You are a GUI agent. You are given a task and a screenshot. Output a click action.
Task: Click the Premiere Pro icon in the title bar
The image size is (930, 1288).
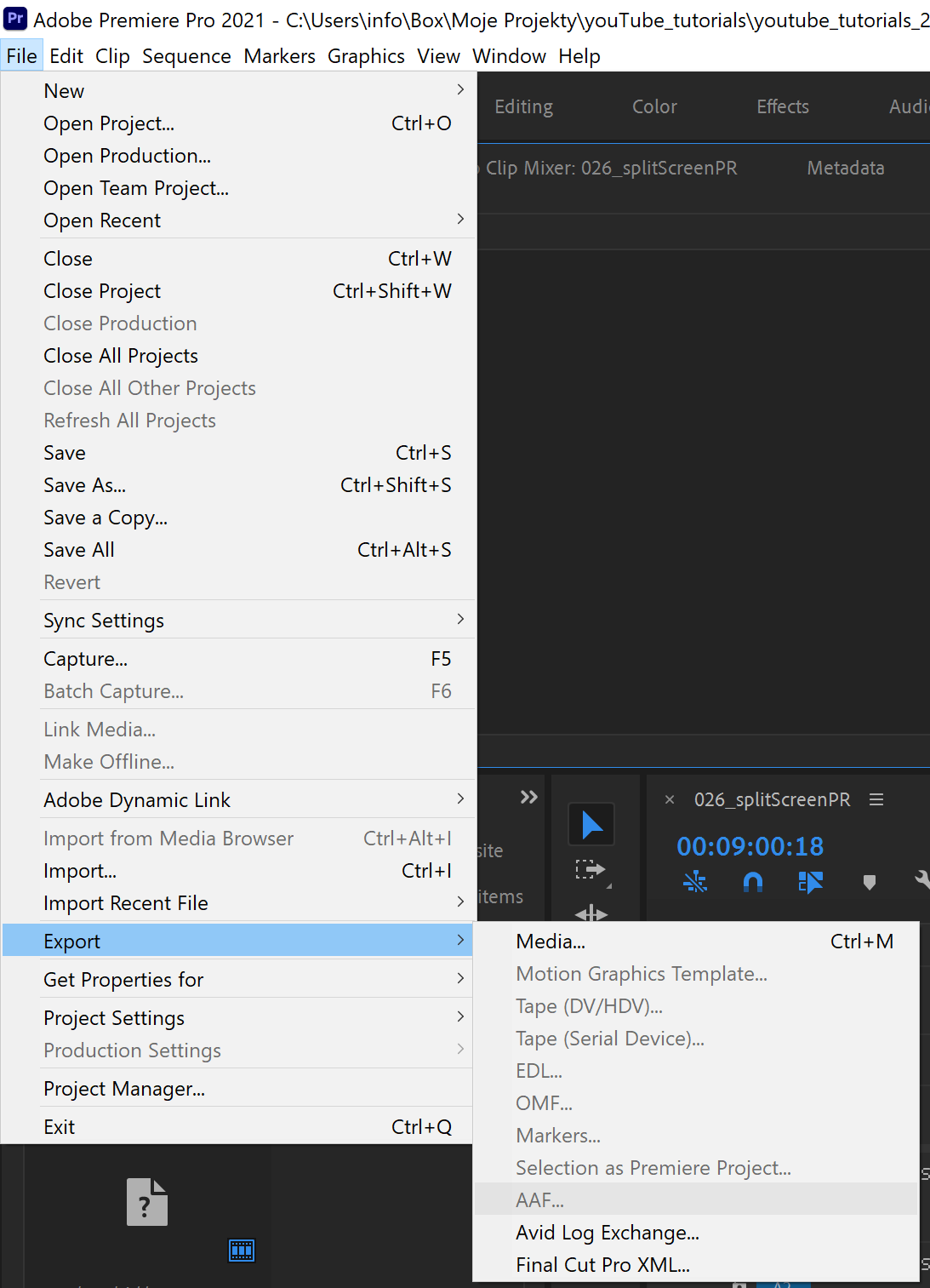pyautogui.click(x=14, y=18)
